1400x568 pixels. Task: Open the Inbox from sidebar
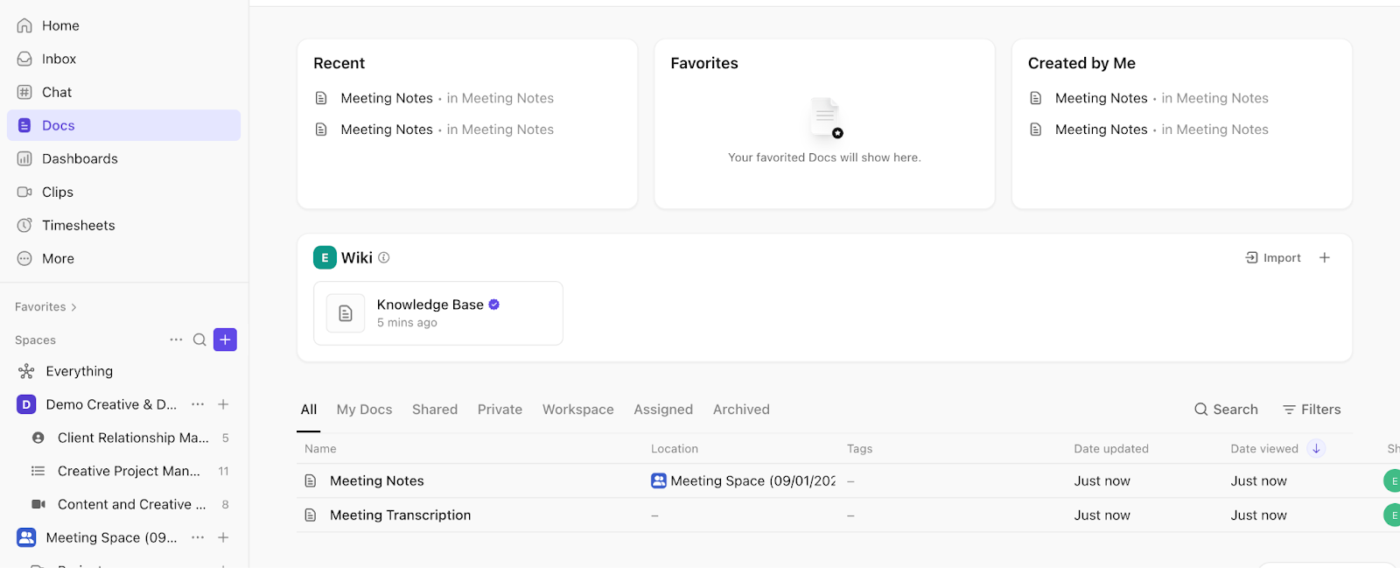tap(59, 59)
